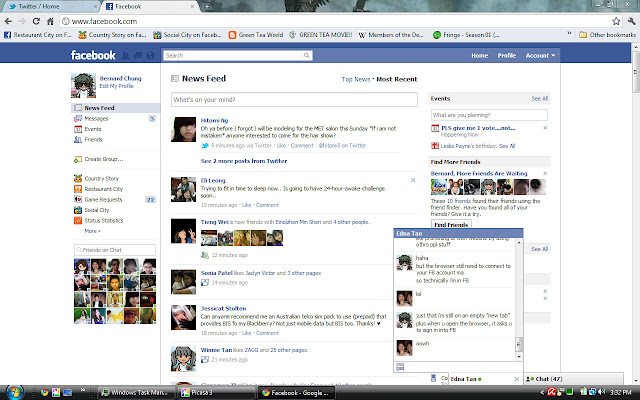This screenshot has height=400, width=640.
Task: Show hidden system tray icons arrow
Action: point(542,393)
